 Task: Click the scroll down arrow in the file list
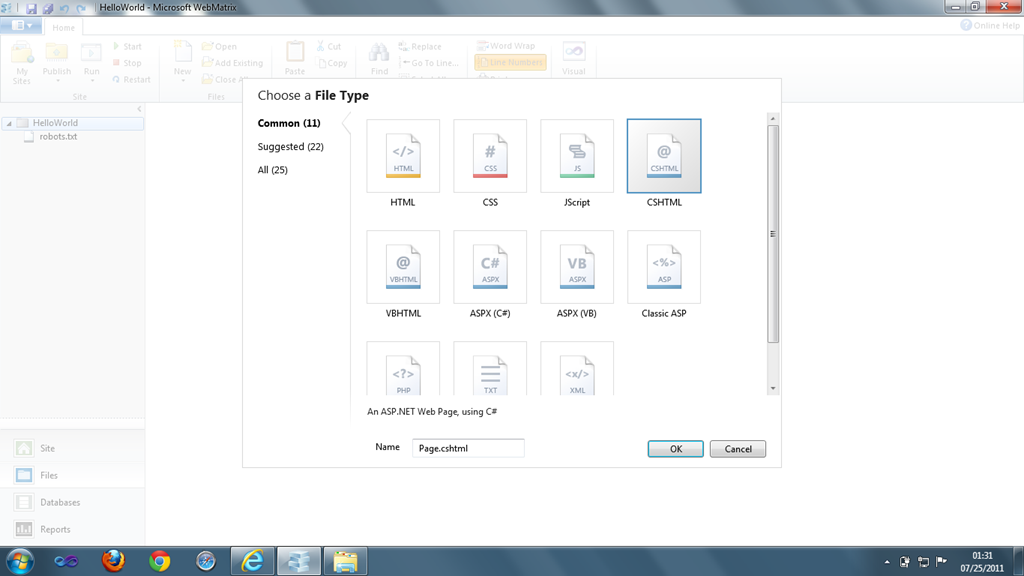tap(773, 389)
